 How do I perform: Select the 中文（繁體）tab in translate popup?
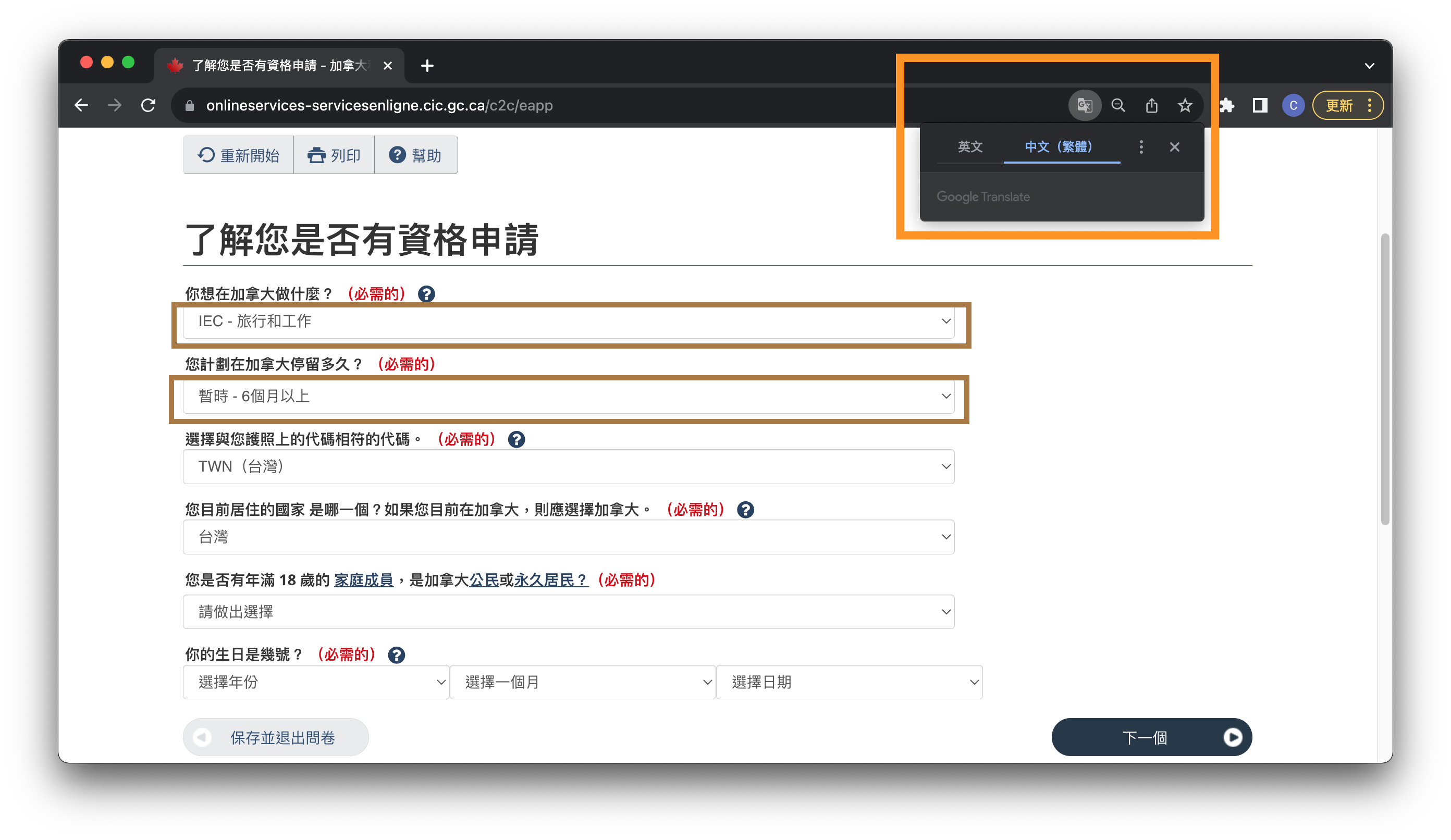[x=1061, y=147]
